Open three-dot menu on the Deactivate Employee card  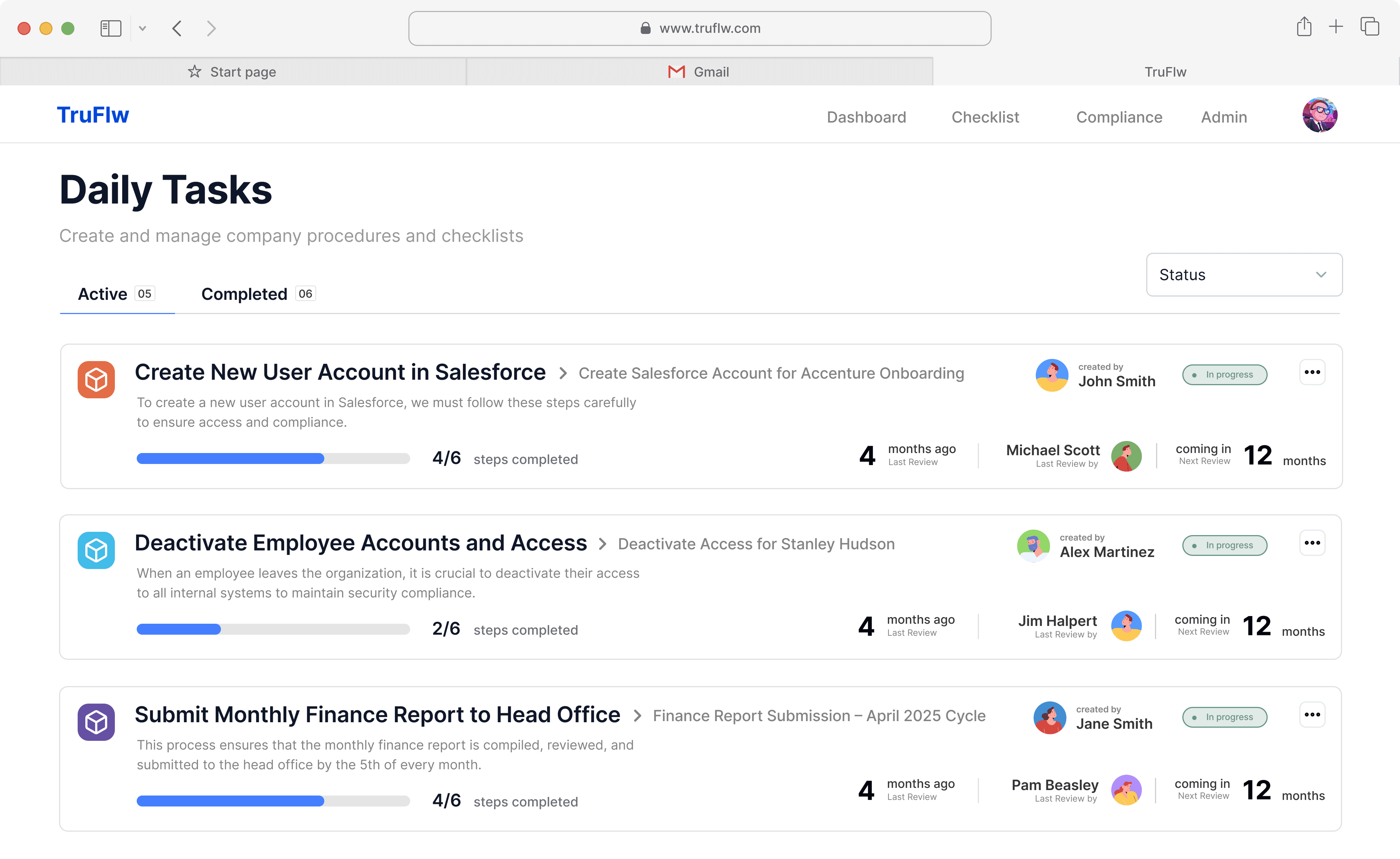1312,543
